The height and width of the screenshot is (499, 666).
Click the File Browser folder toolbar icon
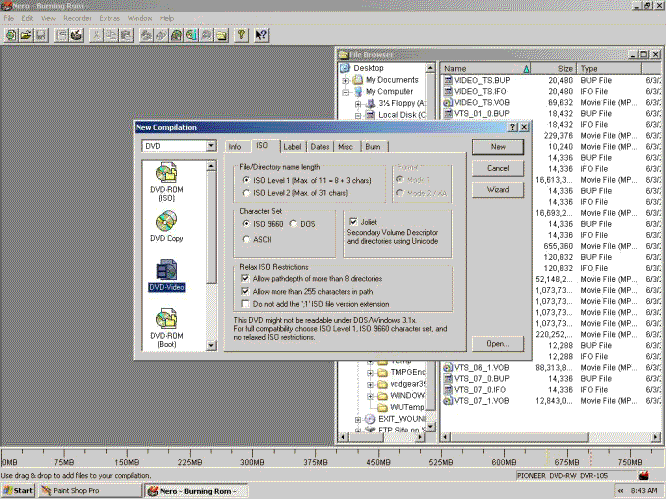[x=221, y=35]
